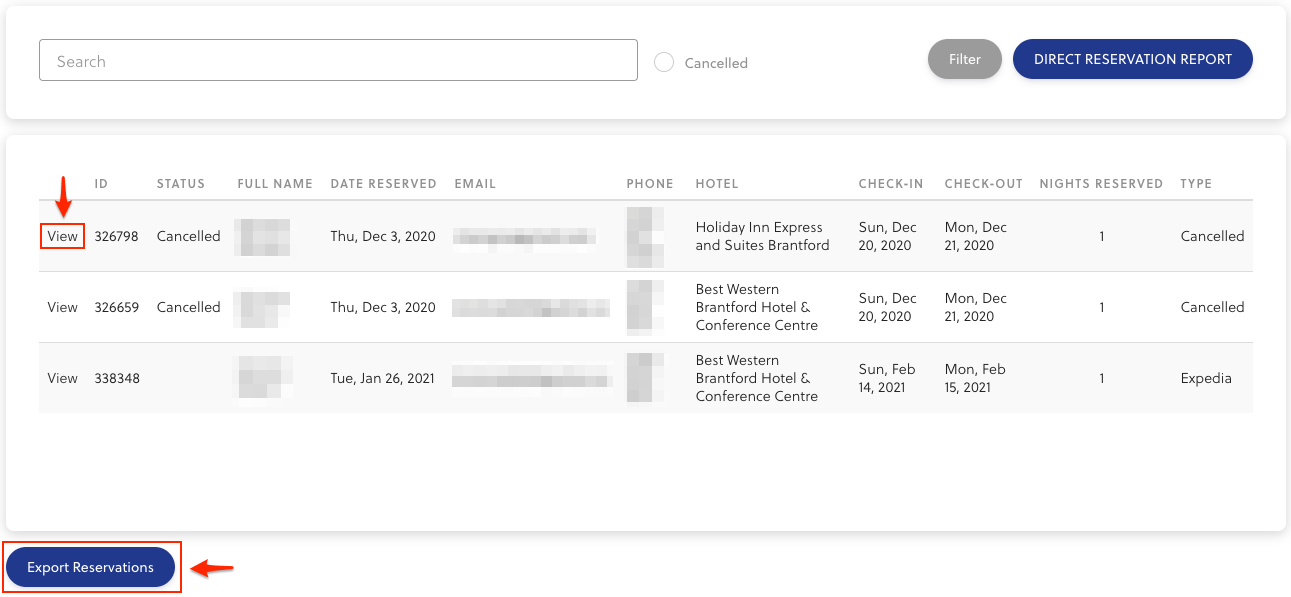Screen dimensions: 1291x597
Task: Click the ID column header
Action: pos(101,184)
